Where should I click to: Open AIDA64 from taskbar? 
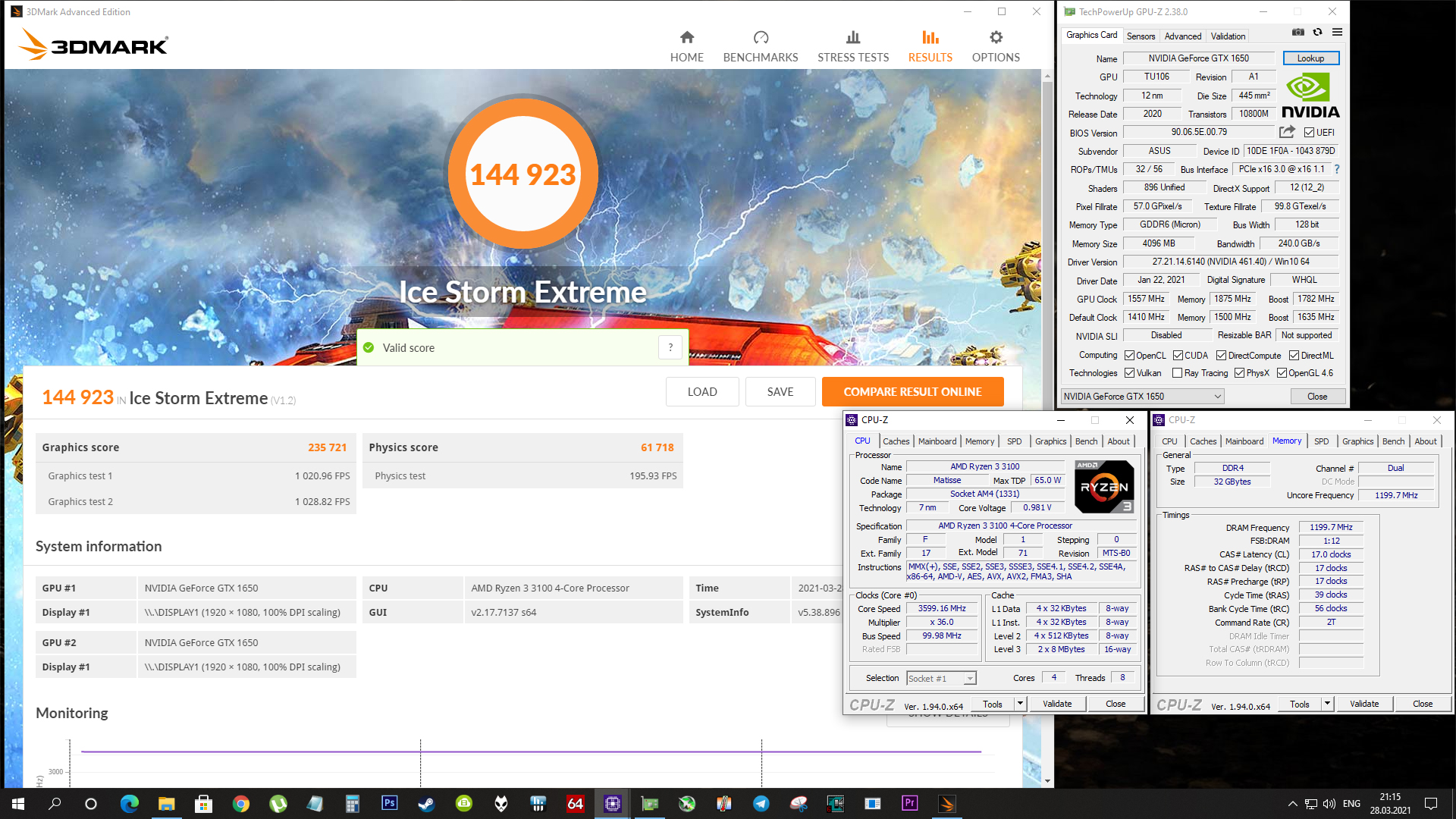pyautogui.click(x=576, y=804)
